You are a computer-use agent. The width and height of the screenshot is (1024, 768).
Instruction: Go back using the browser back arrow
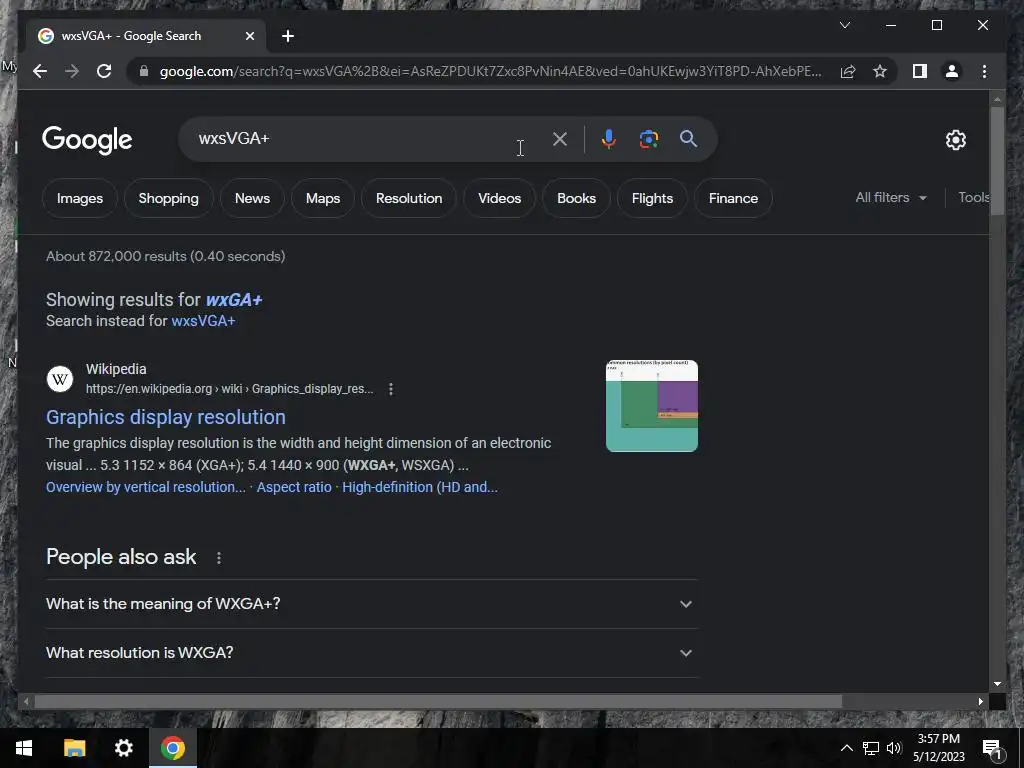click(x=40, y=71)
